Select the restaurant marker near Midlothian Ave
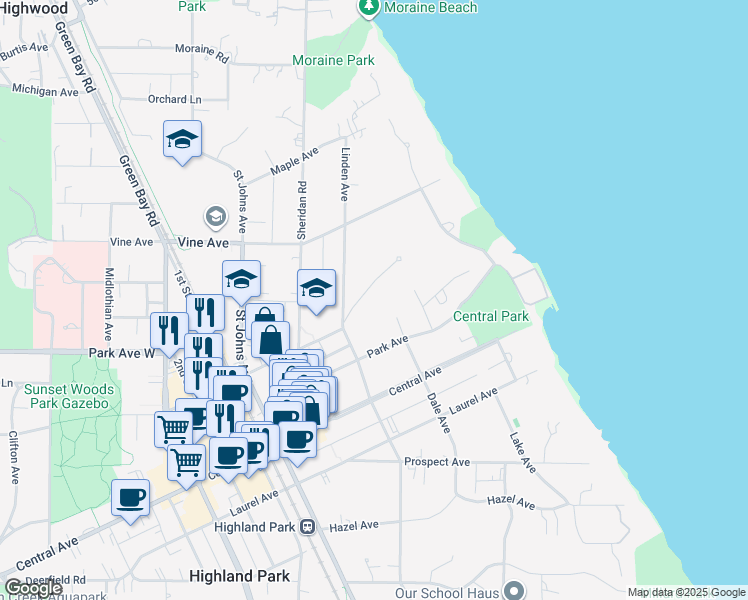The height and width of the screenshot is (600, 748). pyautogui.click(x=168, y=330)
